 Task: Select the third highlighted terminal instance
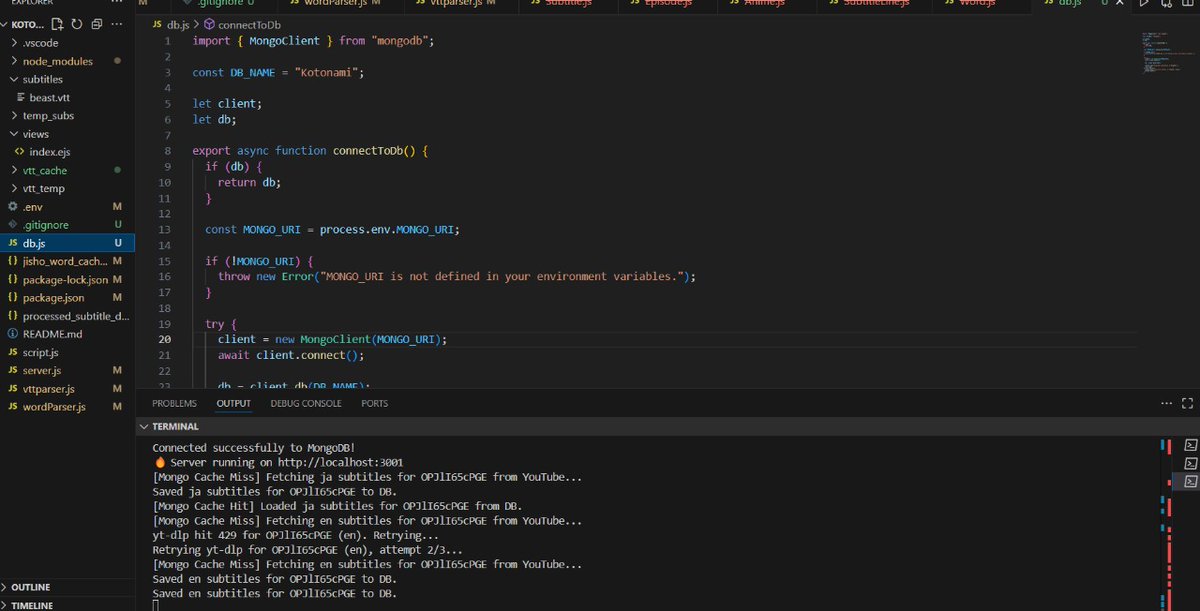point(1190,481)
